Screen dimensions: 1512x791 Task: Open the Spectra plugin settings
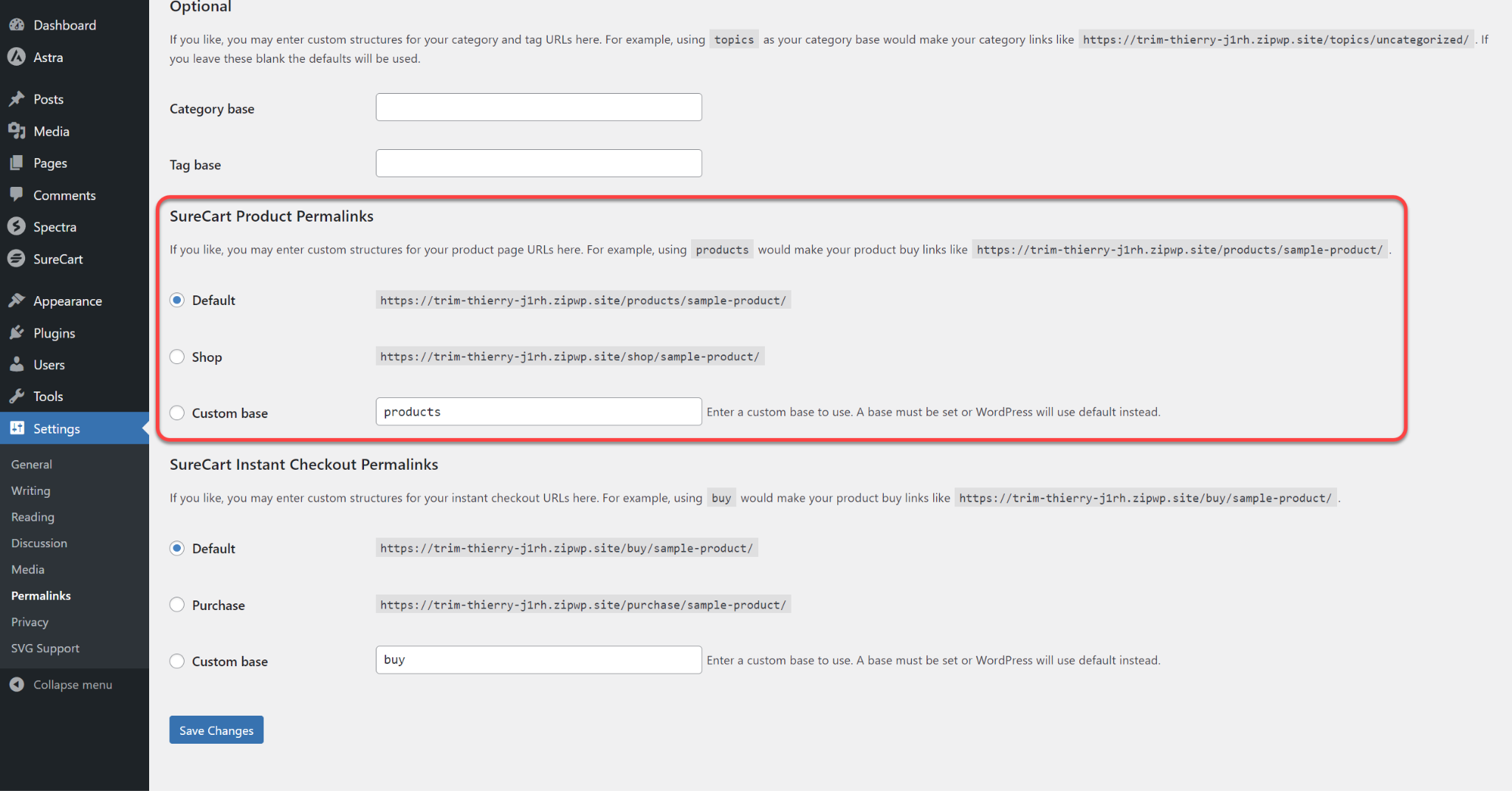point(55,227)
